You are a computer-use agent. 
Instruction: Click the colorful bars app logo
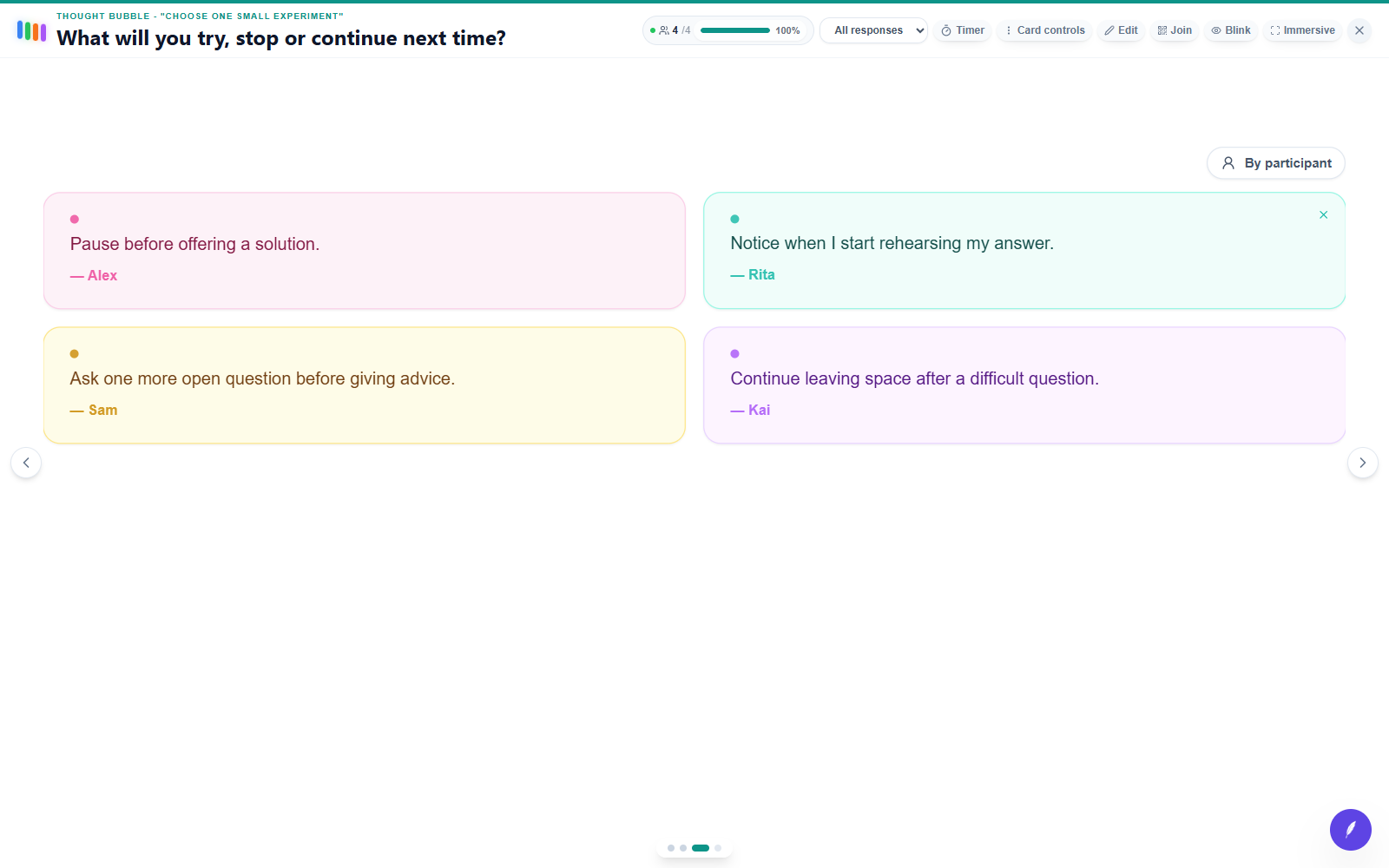31,31
